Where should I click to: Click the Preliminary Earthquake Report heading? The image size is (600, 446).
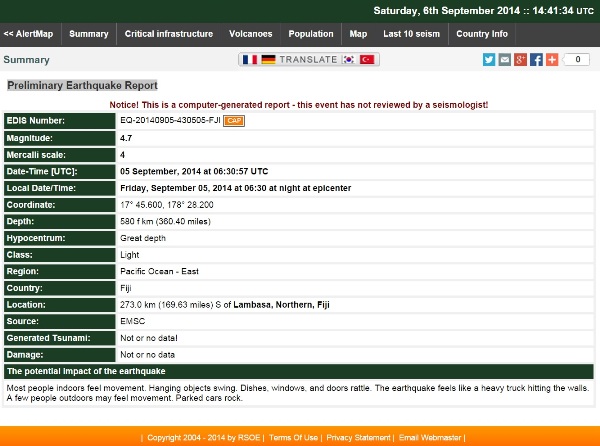[82, 85]
